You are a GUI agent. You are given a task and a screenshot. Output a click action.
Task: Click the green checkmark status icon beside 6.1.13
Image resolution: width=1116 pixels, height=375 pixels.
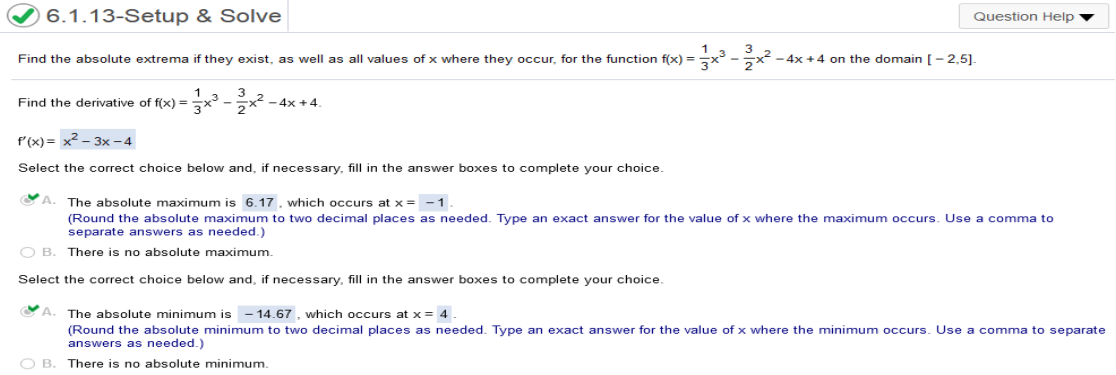point(23,16)
